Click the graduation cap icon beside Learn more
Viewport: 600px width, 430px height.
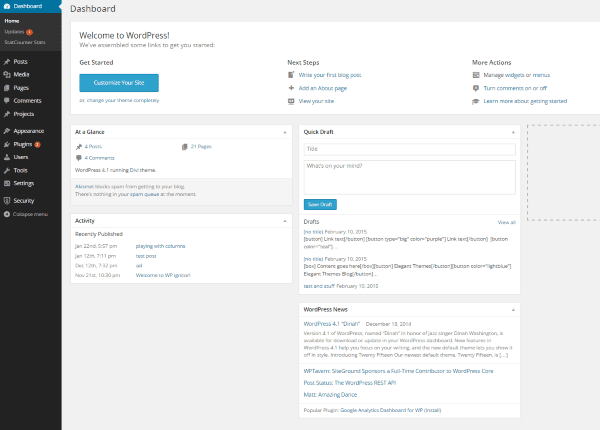476,101
